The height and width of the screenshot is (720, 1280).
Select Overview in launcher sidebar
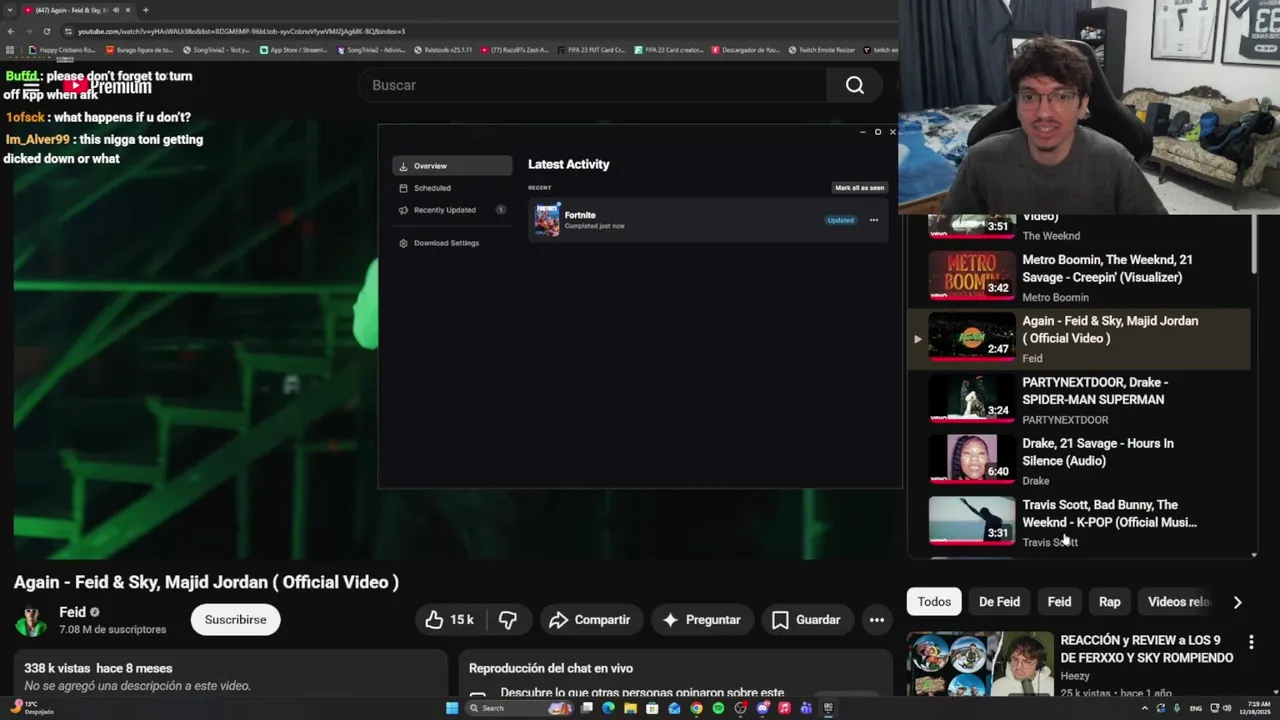tap(452, 166)
